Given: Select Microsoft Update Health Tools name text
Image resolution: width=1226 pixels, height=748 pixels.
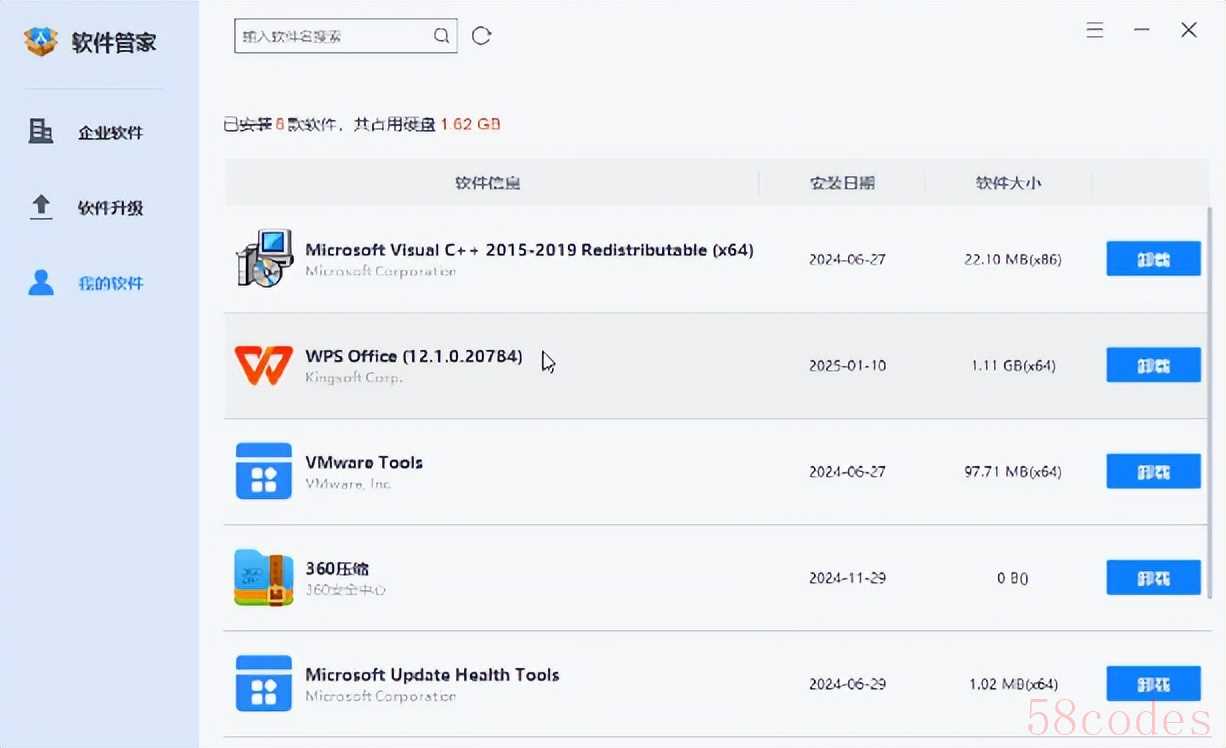Looking at the screenshot, I should [432, 675].
